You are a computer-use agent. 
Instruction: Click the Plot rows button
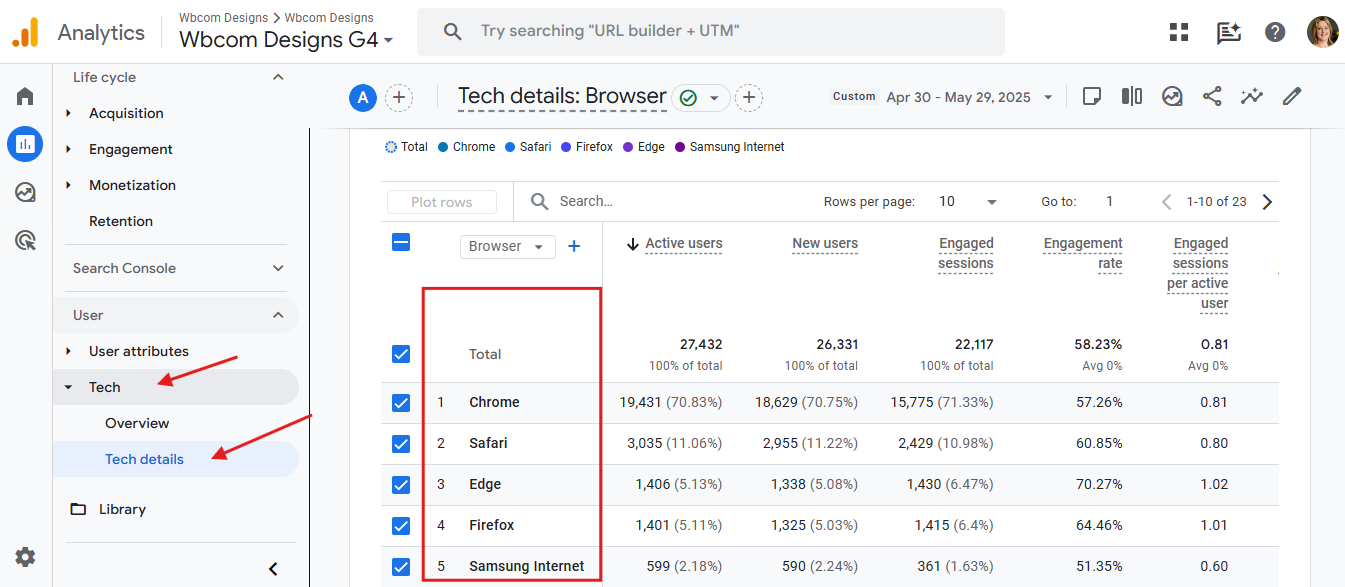tap(441, 201)
